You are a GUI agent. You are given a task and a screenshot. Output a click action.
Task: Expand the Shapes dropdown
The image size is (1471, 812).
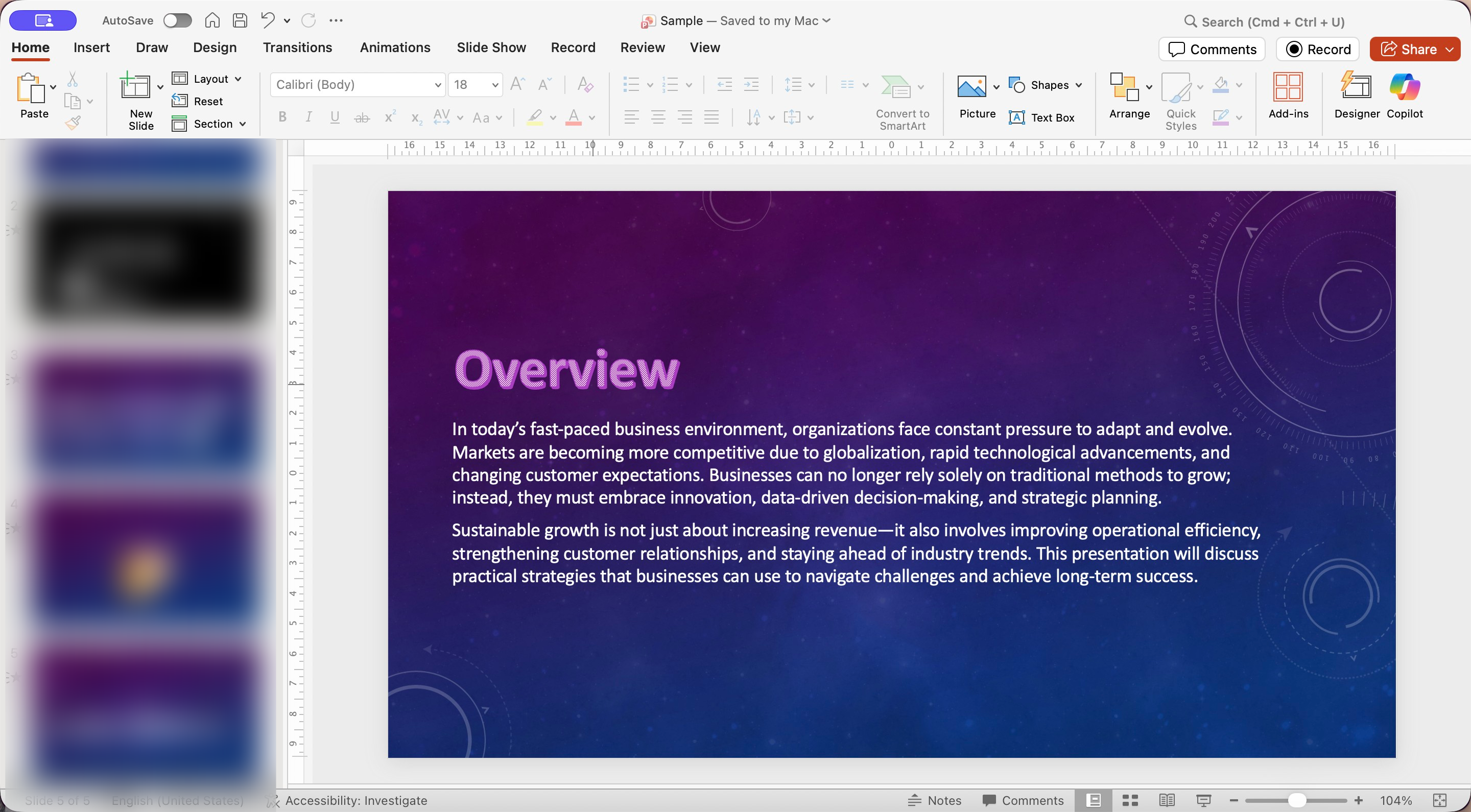click(1078, 85)
